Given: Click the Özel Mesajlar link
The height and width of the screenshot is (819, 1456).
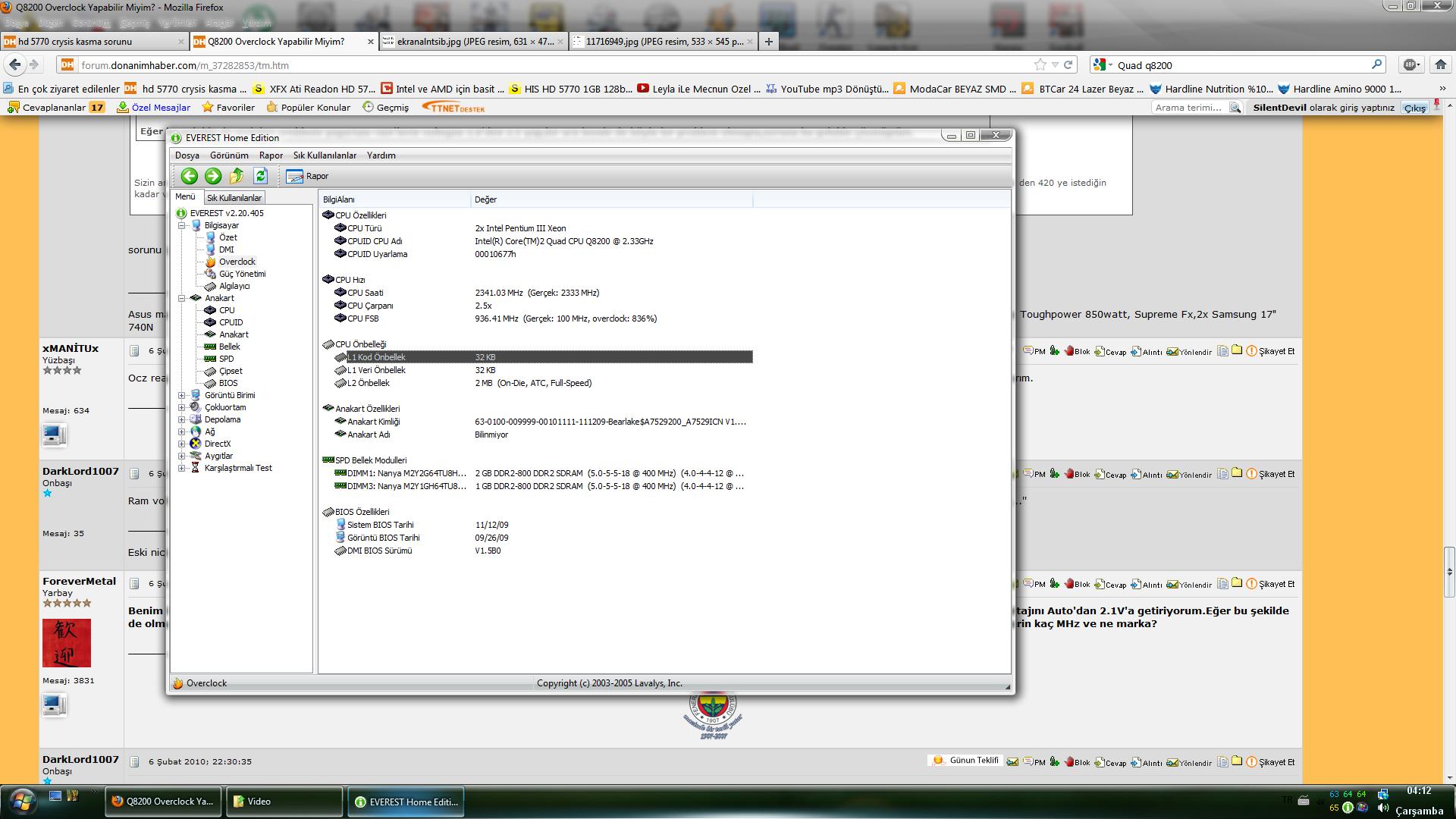Looking at the screenshot, I should pyautogui.click(x=161, y=108).
